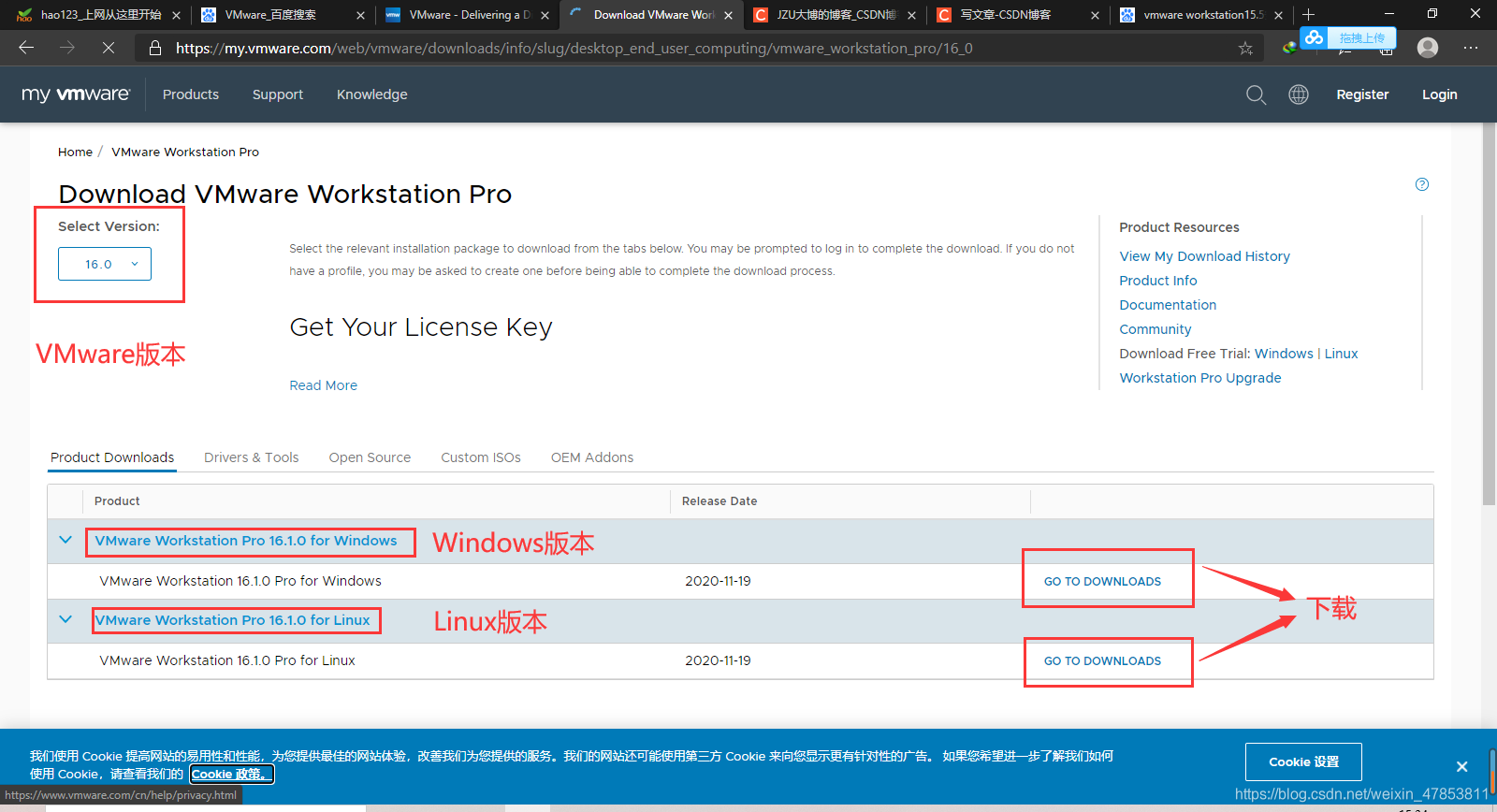Click the Home breadcrumb
Screen dimensions: 1497x812
(75, 152)
